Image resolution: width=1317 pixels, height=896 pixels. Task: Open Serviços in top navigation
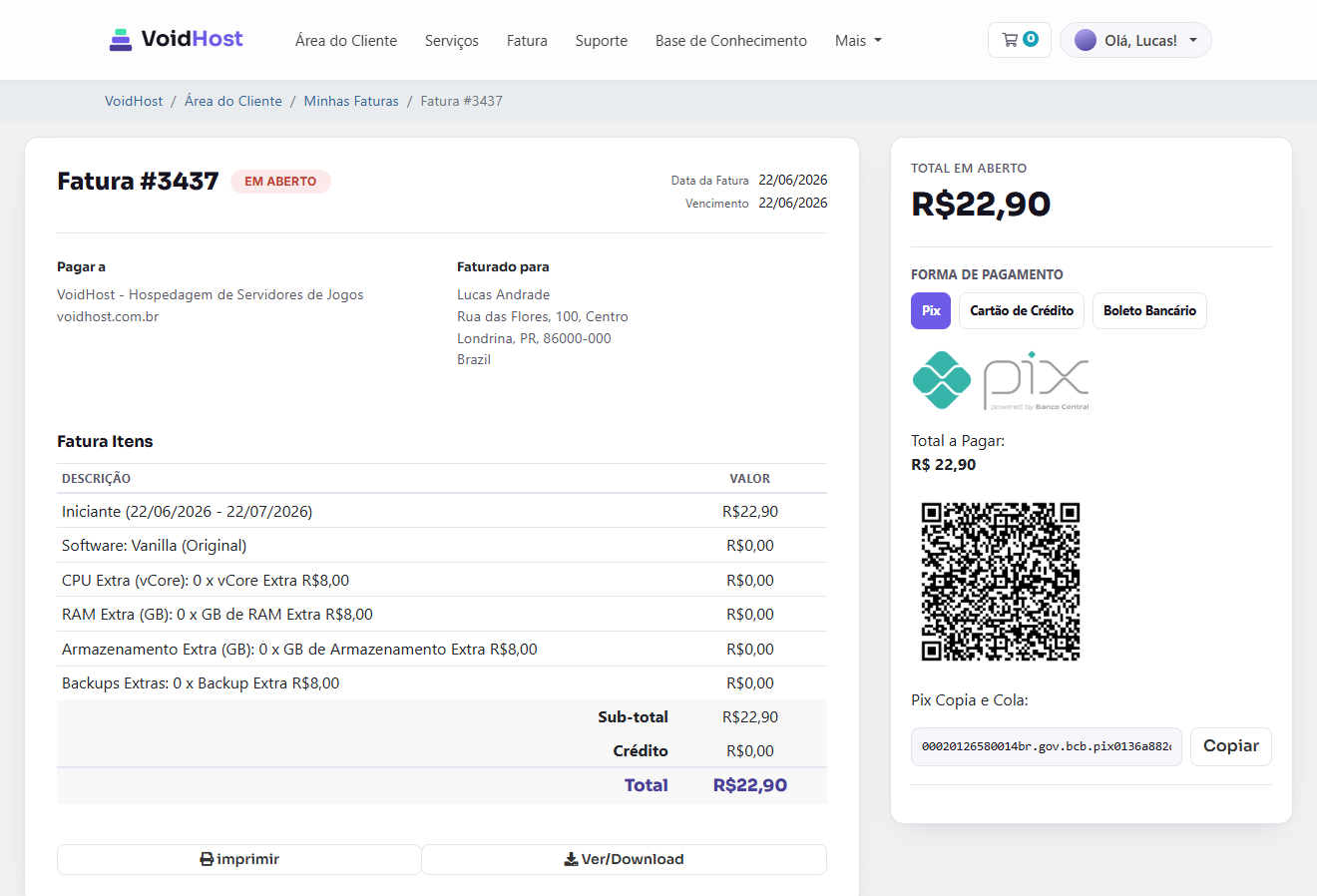tap(452, 41)
